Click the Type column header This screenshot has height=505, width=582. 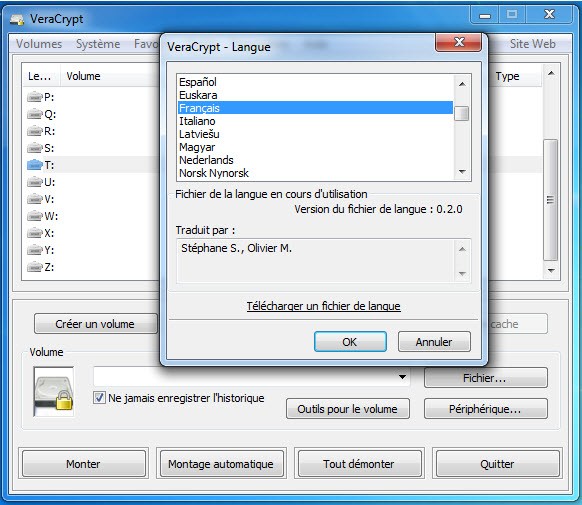tap(516, 76)
